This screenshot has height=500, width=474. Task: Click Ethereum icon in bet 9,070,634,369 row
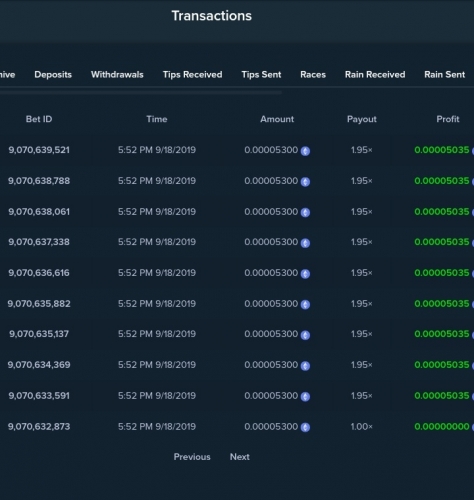coord(305,366)
